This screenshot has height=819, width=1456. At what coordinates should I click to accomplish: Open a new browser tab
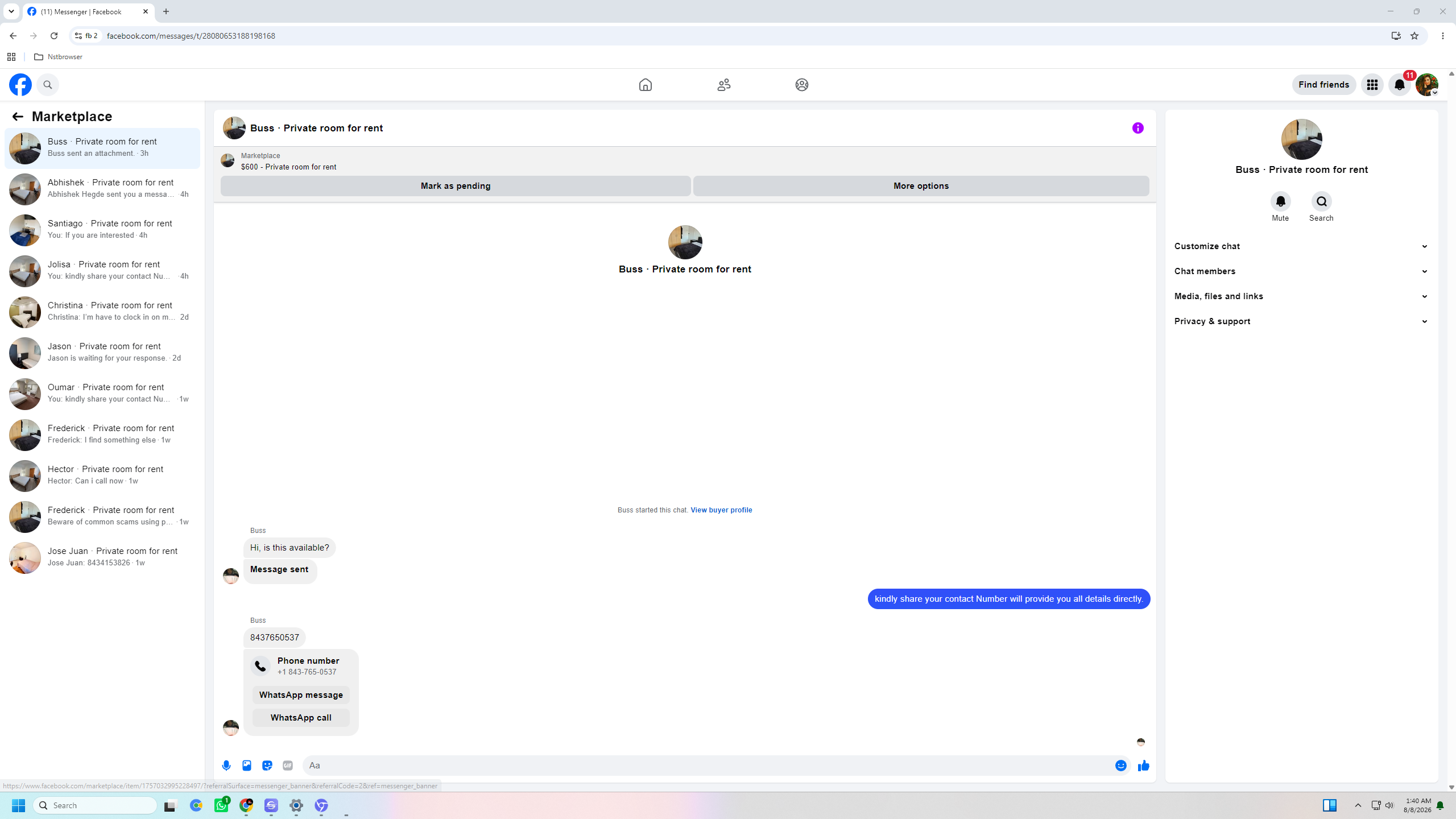tap(166, 11)
